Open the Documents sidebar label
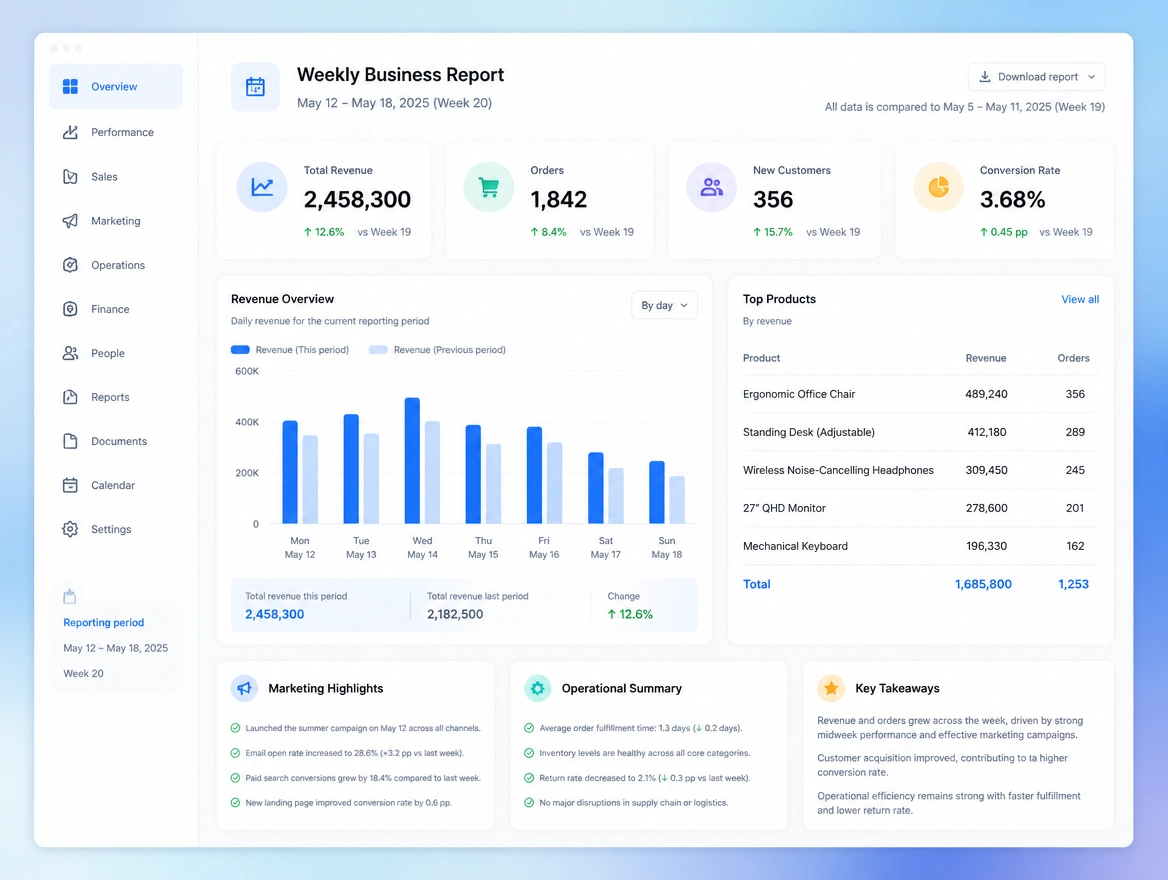The image size is (1168, 880). coord(119,441)
